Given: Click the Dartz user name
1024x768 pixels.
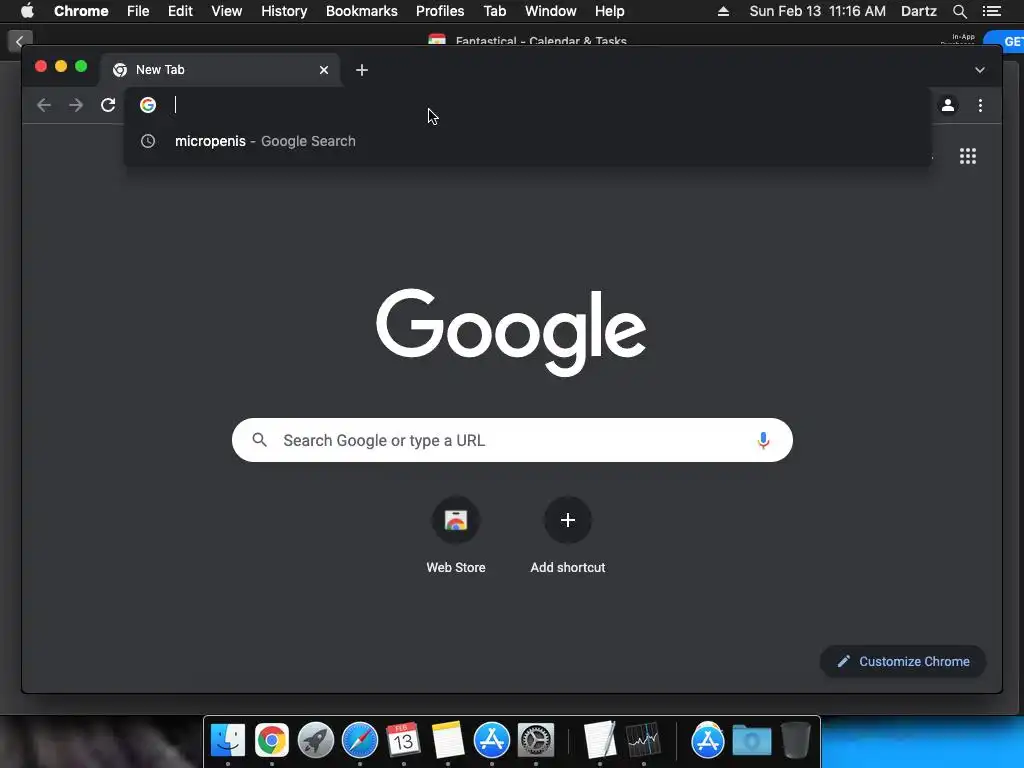Looking at the screenshot, I should tap(919, 11).
